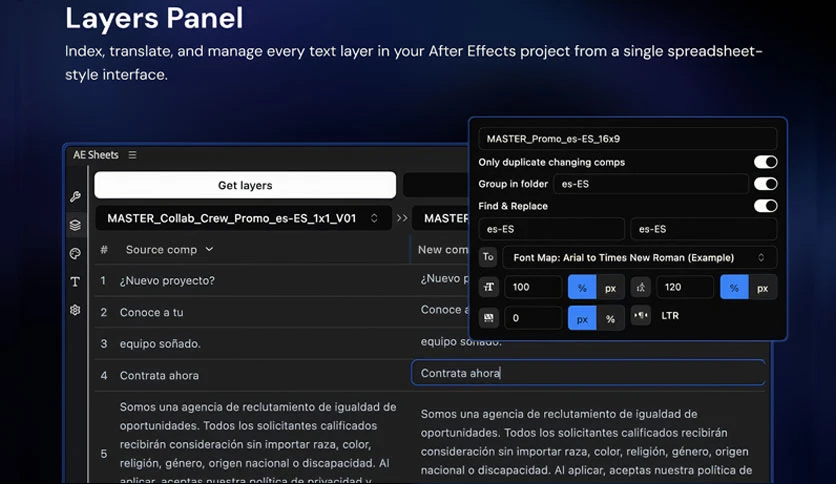The image size is (836, 484).
Task: Click the tracking value field 0
Action: point(533,318)
